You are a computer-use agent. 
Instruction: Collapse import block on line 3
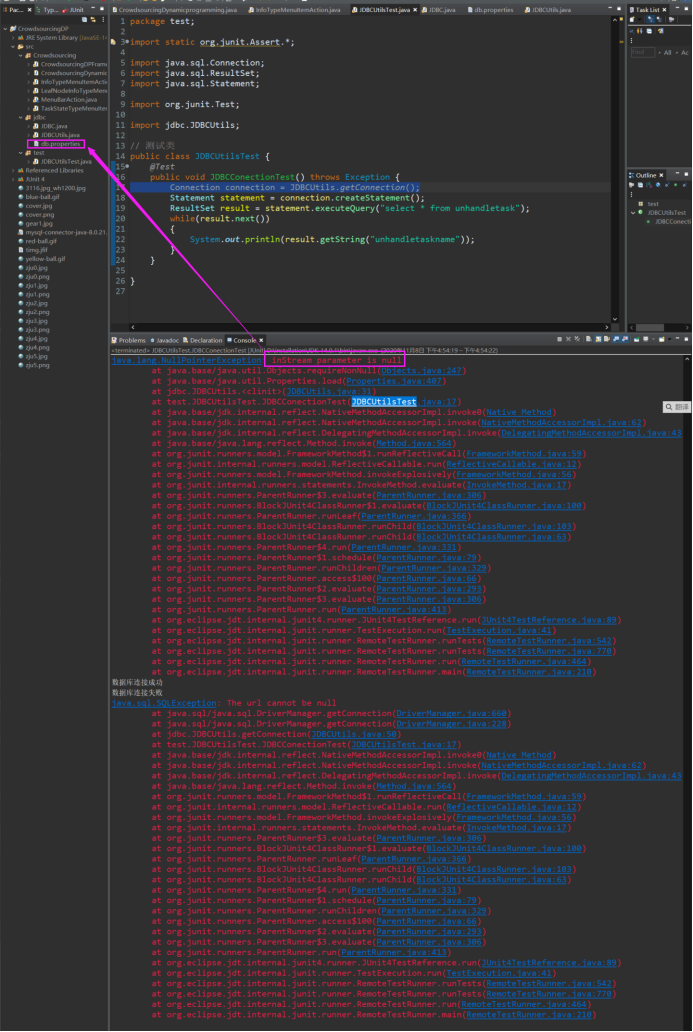(x=126, y=42)
